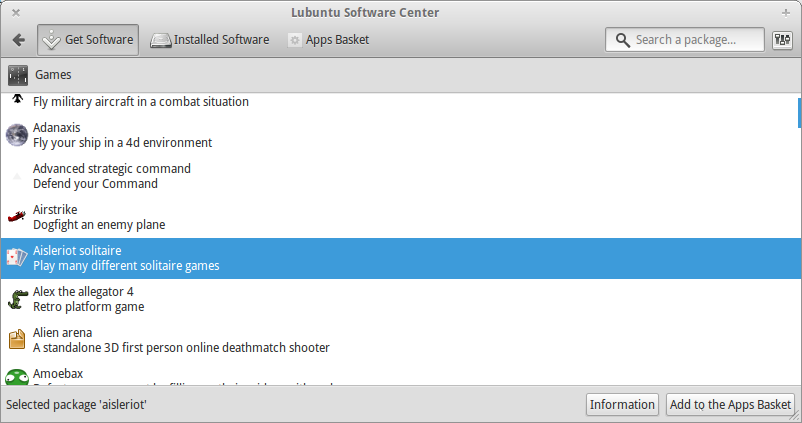Open the Installed Software tab
This screenshot has height=423, width=802.
pyautogui.click(x=210, y=40)
